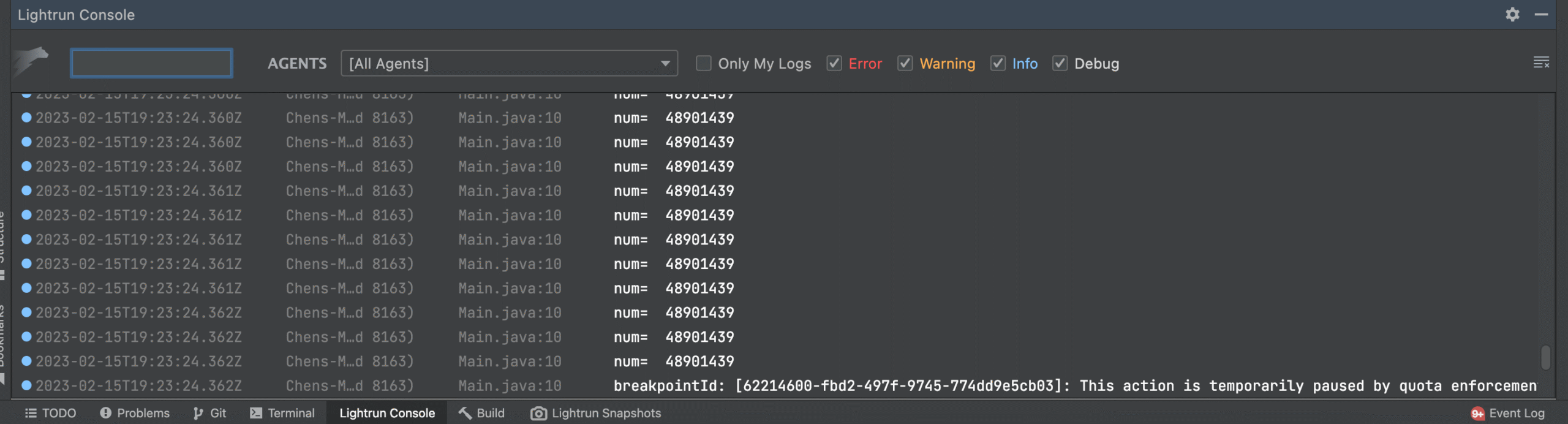Open Event Log with the red badge
Screen dimensions: 1568x424
(x=1508, y=414)
